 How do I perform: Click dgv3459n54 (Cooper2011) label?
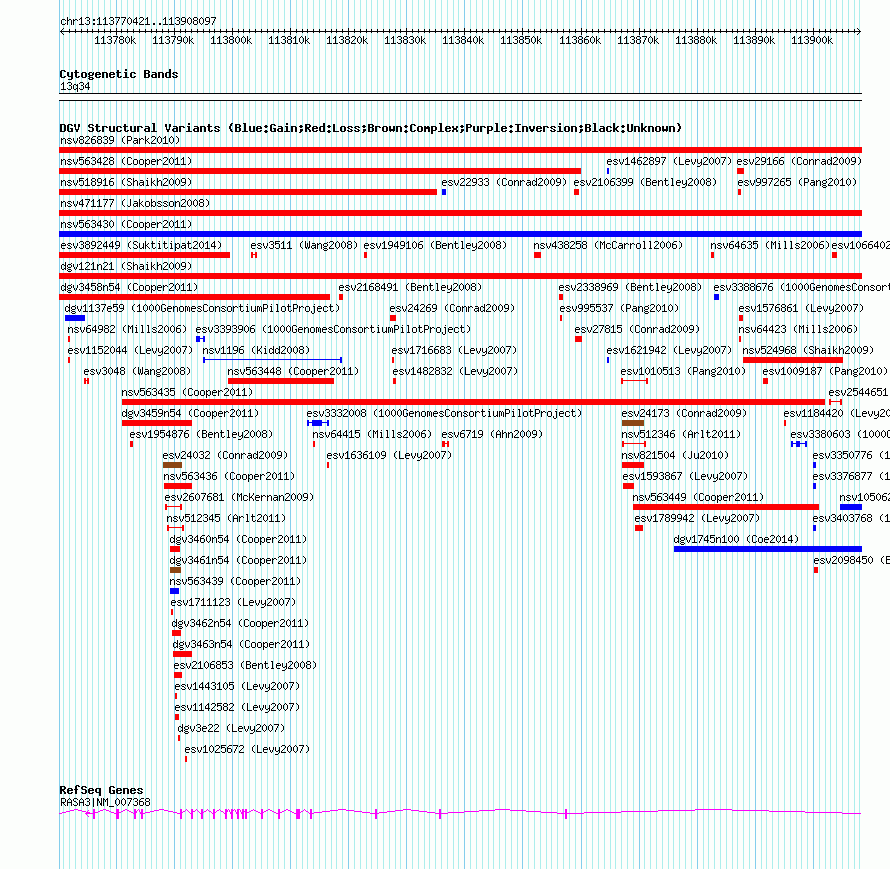(x=190, y=413)
